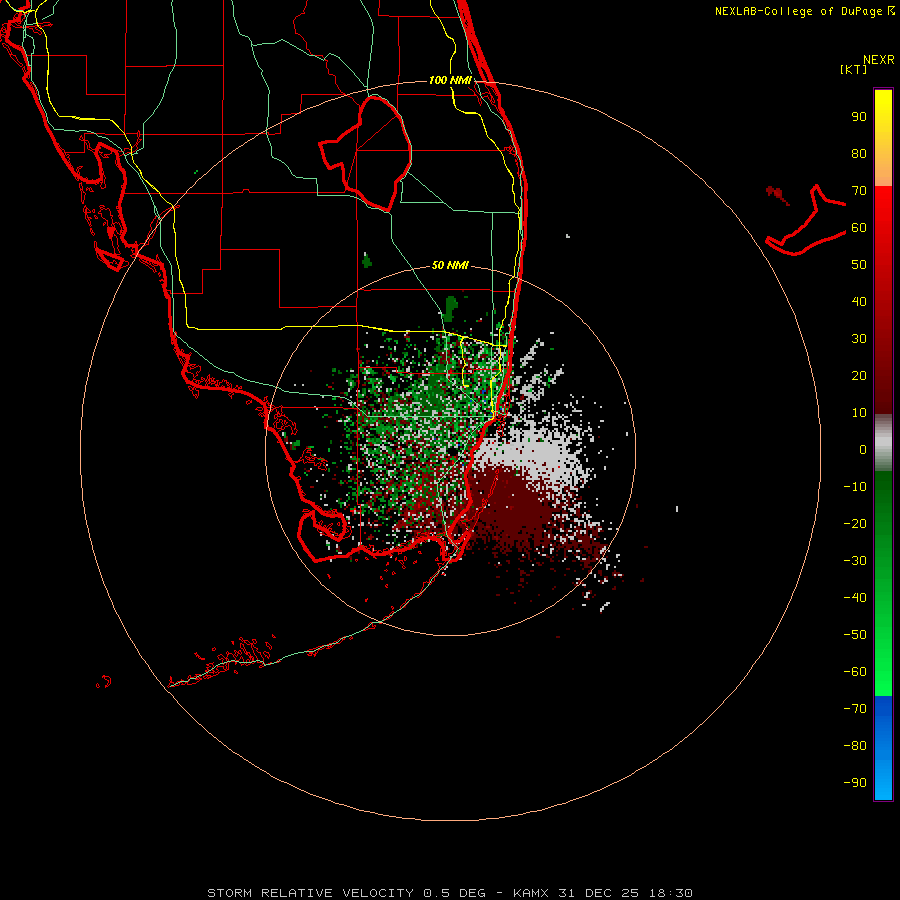The height and width of the screenshot is (900, 900).
Task: Click the 50 NMI range ring label
Action: [450, 265]
